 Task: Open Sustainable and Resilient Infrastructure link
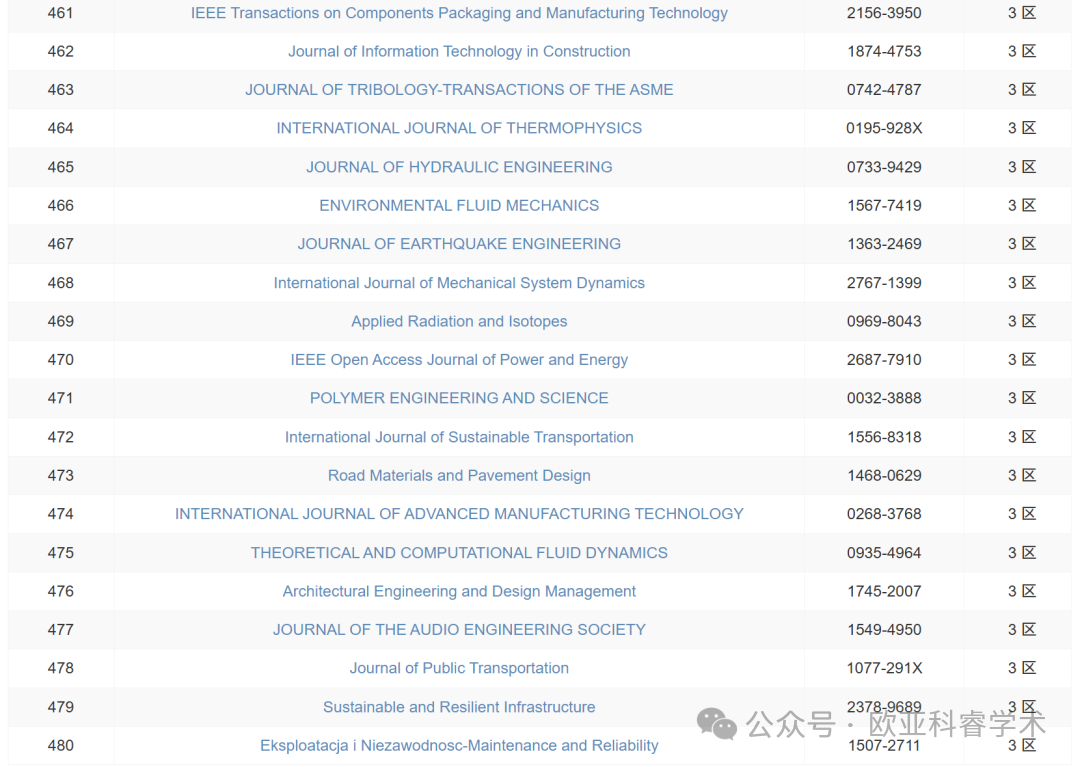tap(459, 707)
